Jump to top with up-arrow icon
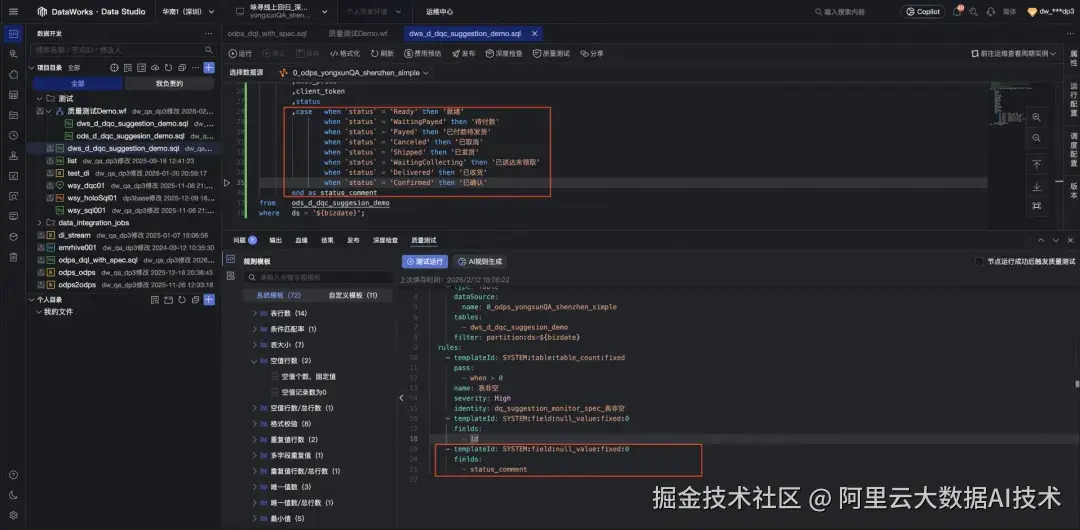 [1037, 164]
